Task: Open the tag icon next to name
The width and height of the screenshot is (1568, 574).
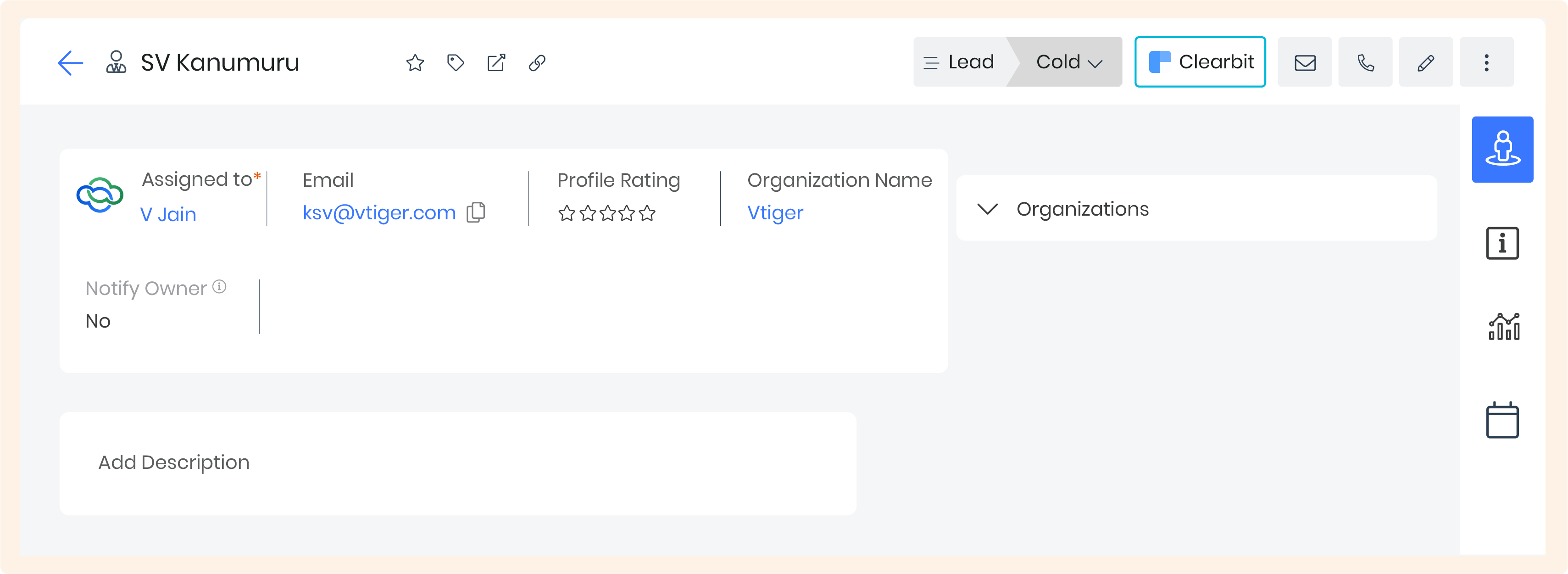Action: [x=455, y=63]
